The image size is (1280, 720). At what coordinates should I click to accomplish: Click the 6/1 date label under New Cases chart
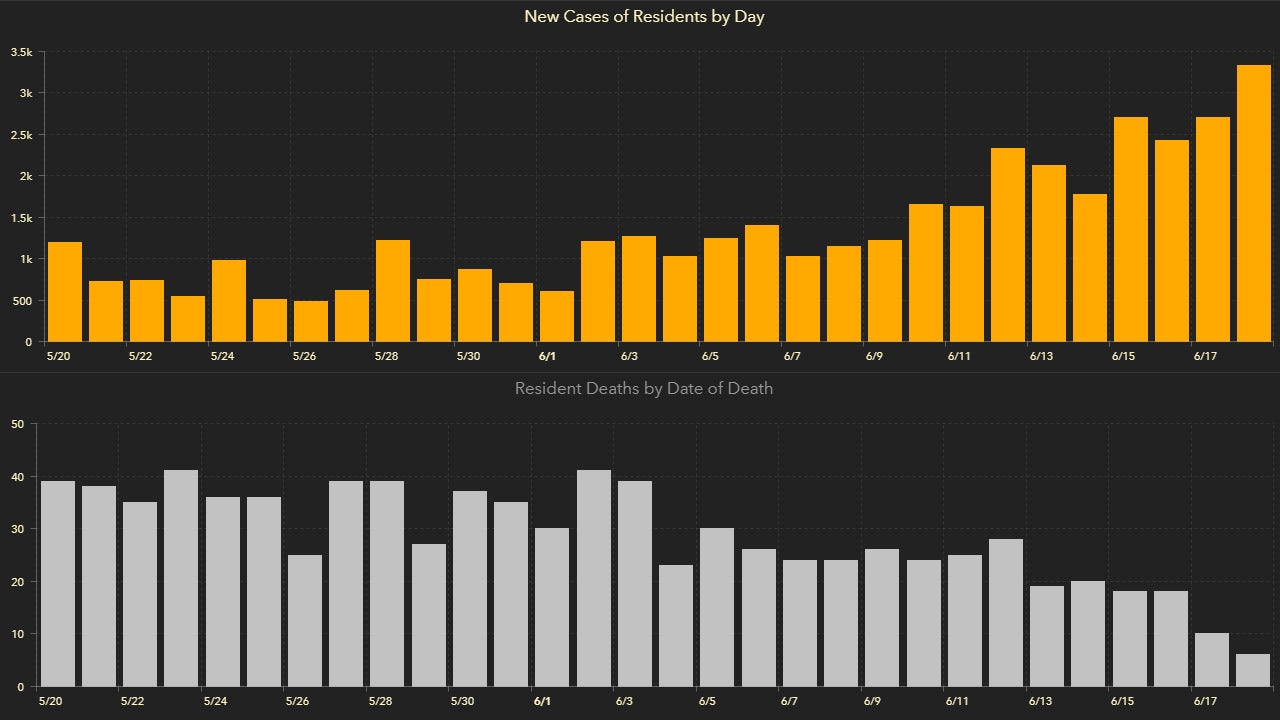547,356
